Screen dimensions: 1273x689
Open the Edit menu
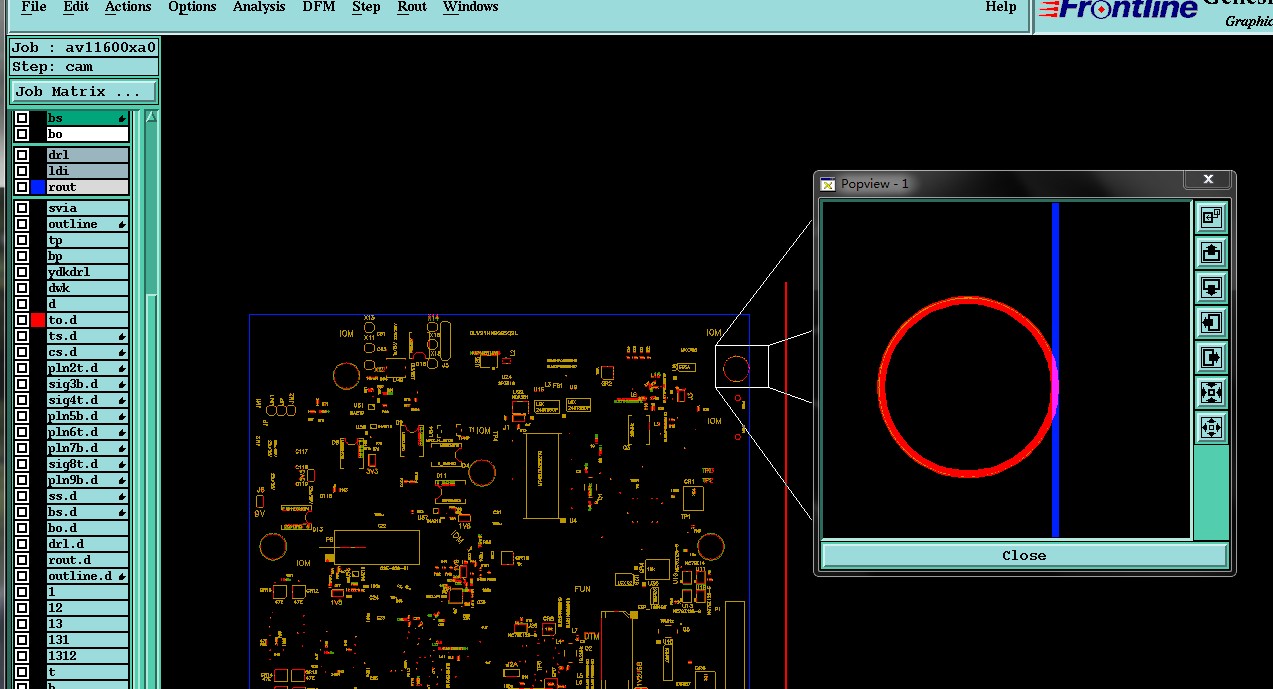[76, 7]
